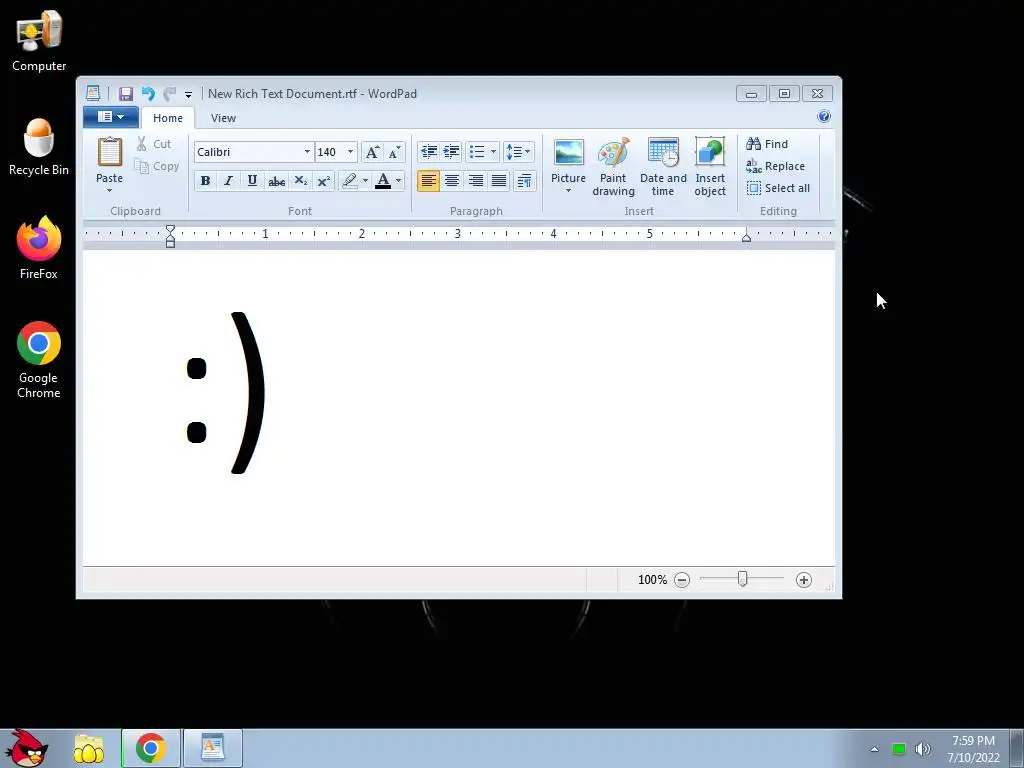Click the Copy button
1024x768 pixels.
click(157, 167)
